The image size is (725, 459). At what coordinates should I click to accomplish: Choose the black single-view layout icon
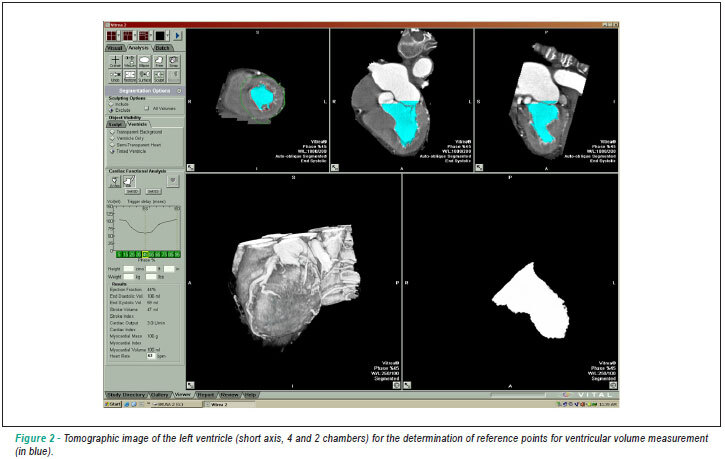pyautogui.click(x=160, y=36)
